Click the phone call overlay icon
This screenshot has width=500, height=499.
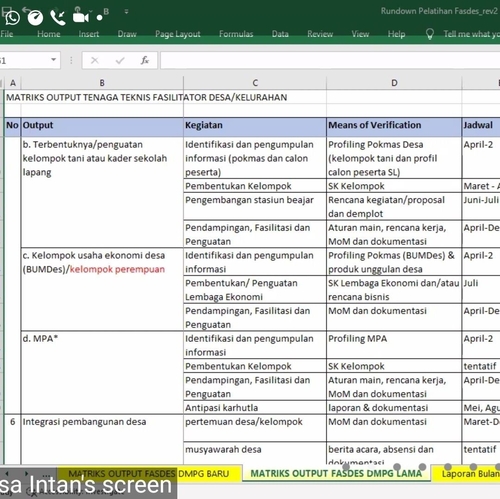[x=58, y=18]
